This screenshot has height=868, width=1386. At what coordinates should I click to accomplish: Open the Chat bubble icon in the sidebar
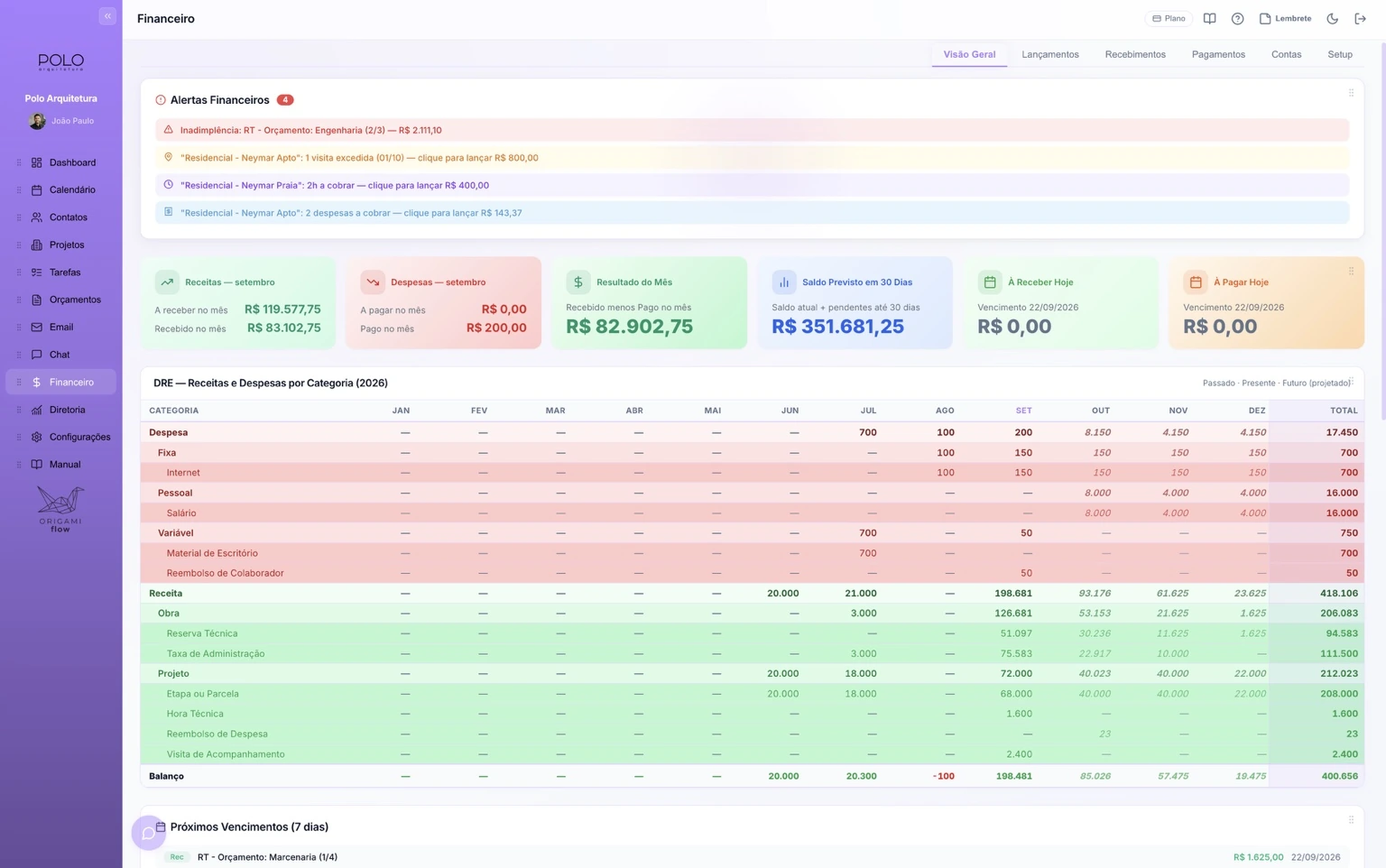click(x=37, y=355)
